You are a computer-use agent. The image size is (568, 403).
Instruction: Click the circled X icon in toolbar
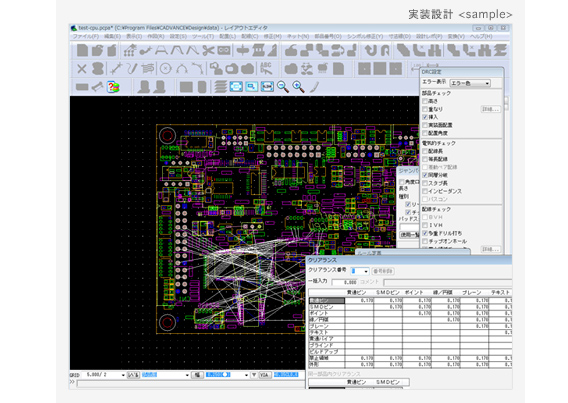tap(166, 68)
